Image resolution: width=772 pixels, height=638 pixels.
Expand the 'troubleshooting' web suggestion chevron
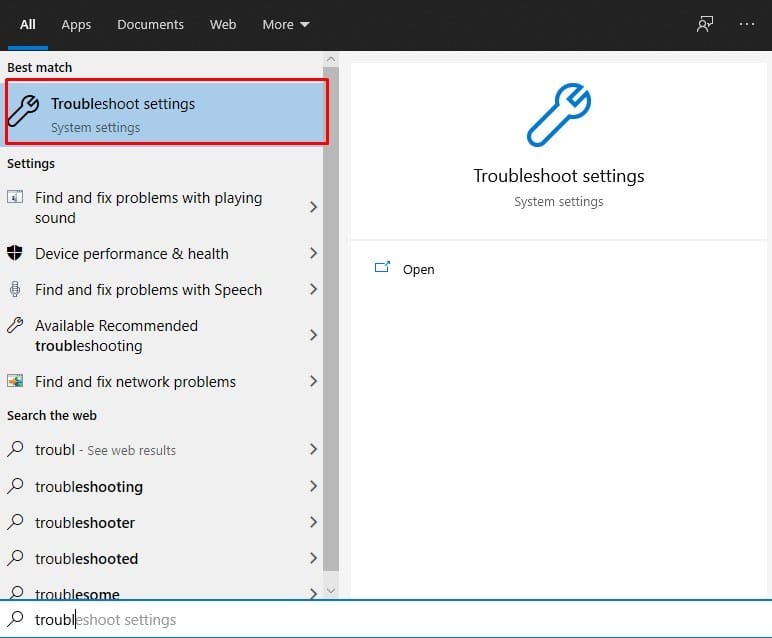[313, 486]
